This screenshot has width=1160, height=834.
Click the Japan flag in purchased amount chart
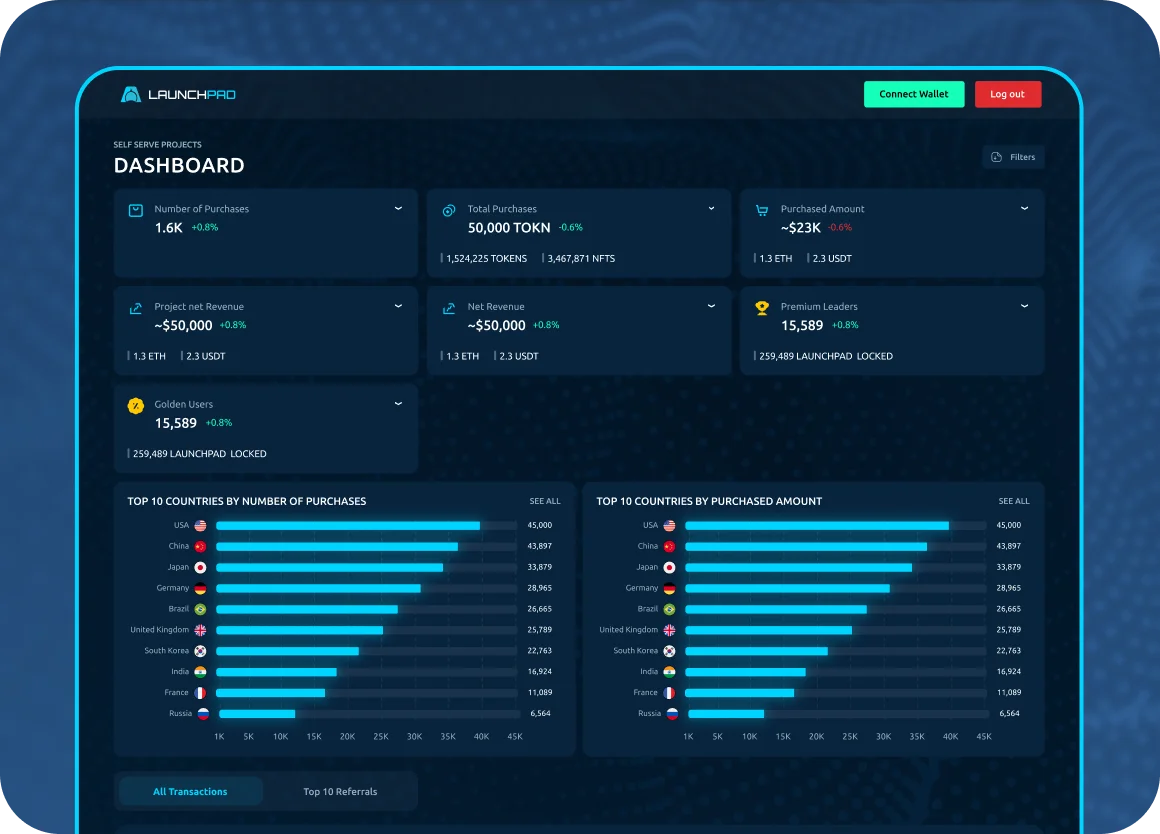[x=669, y=568]
